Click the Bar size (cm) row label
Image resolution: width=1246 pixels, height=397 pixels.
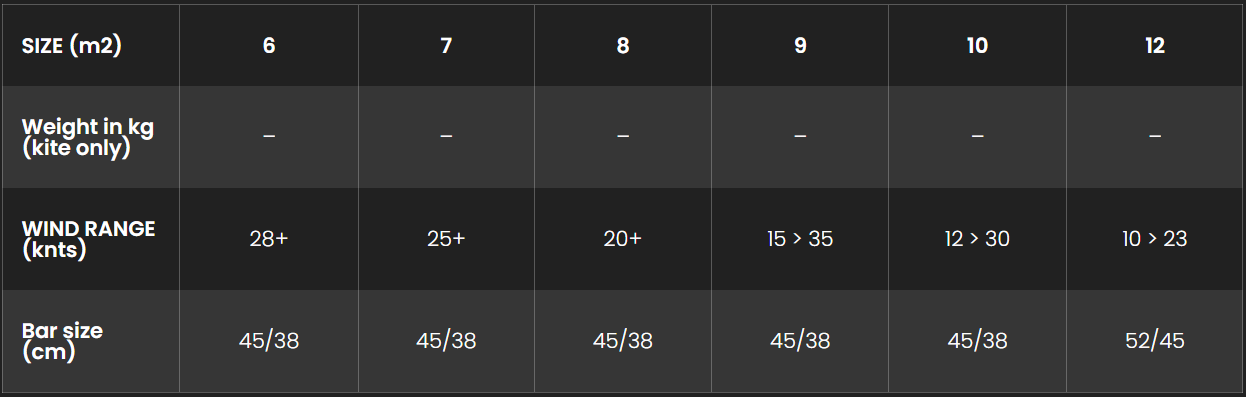tap(62, 341)
